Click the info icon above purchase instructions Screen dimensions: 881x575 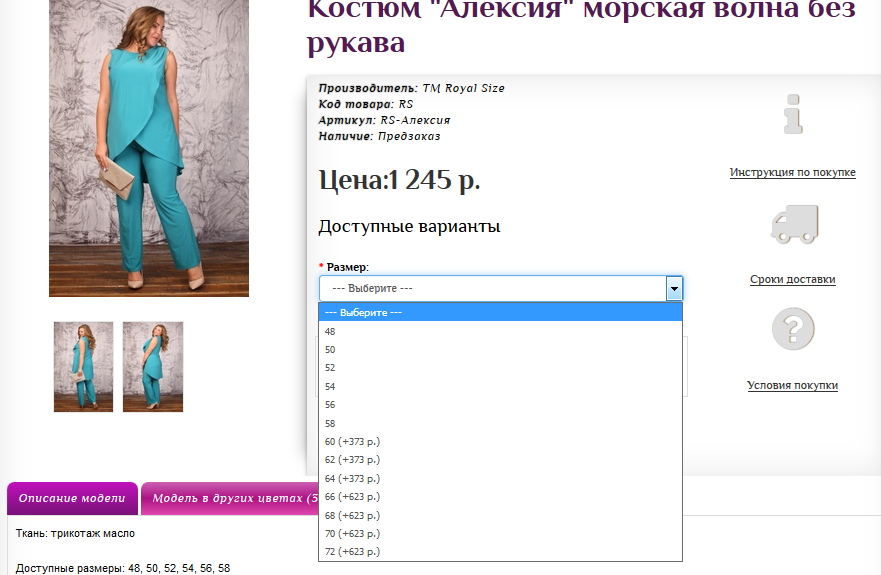793,114
